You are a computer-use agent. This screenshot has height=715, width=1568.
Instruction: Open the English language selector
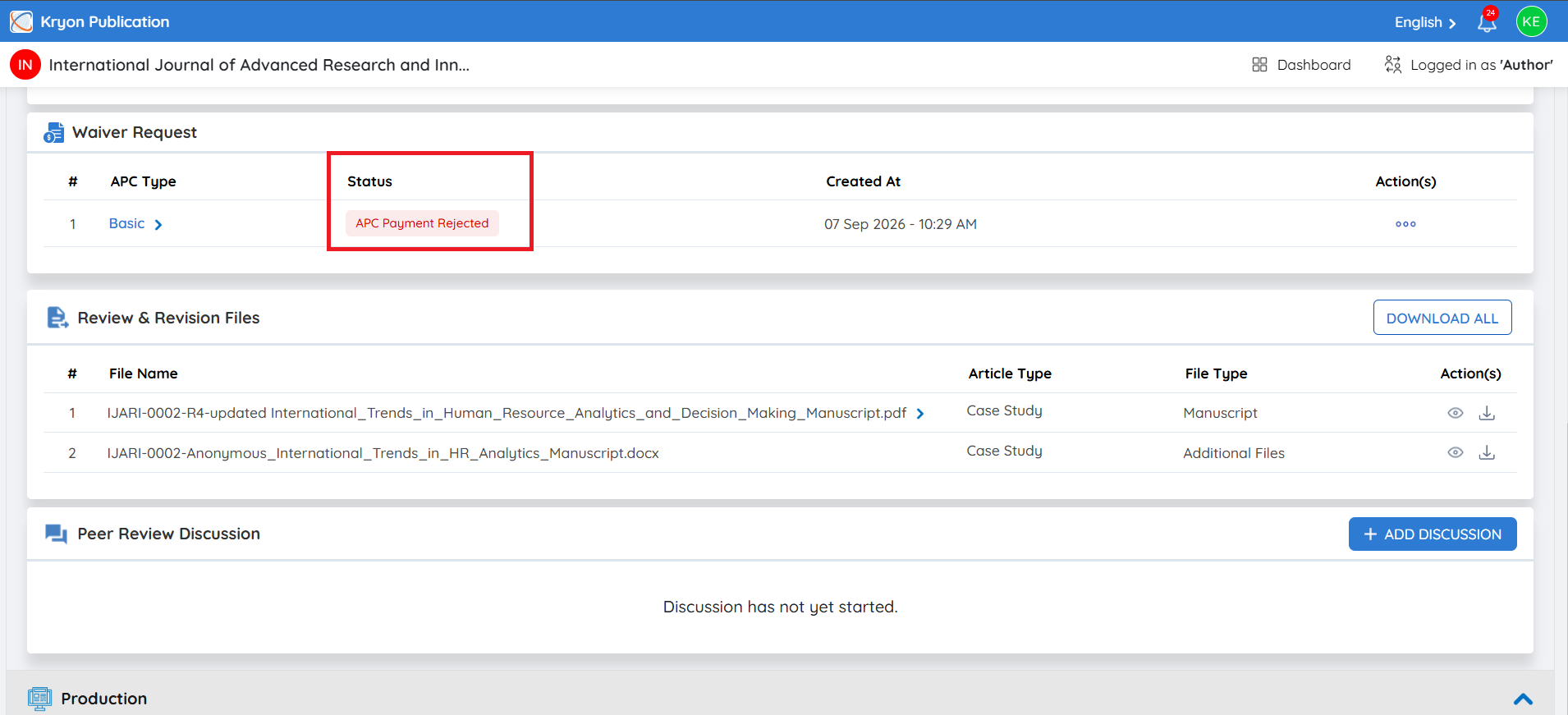tap(1425, 22)
